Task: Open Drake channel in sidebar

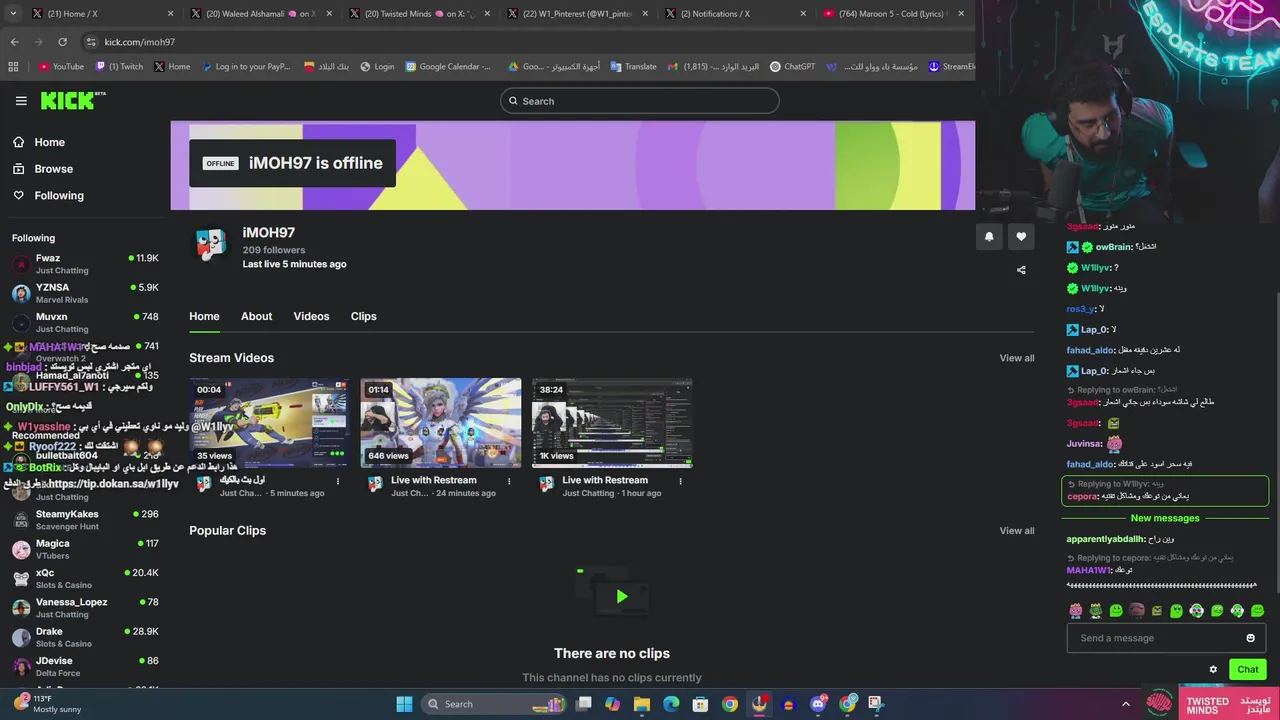Action: (x=85, y=637)
